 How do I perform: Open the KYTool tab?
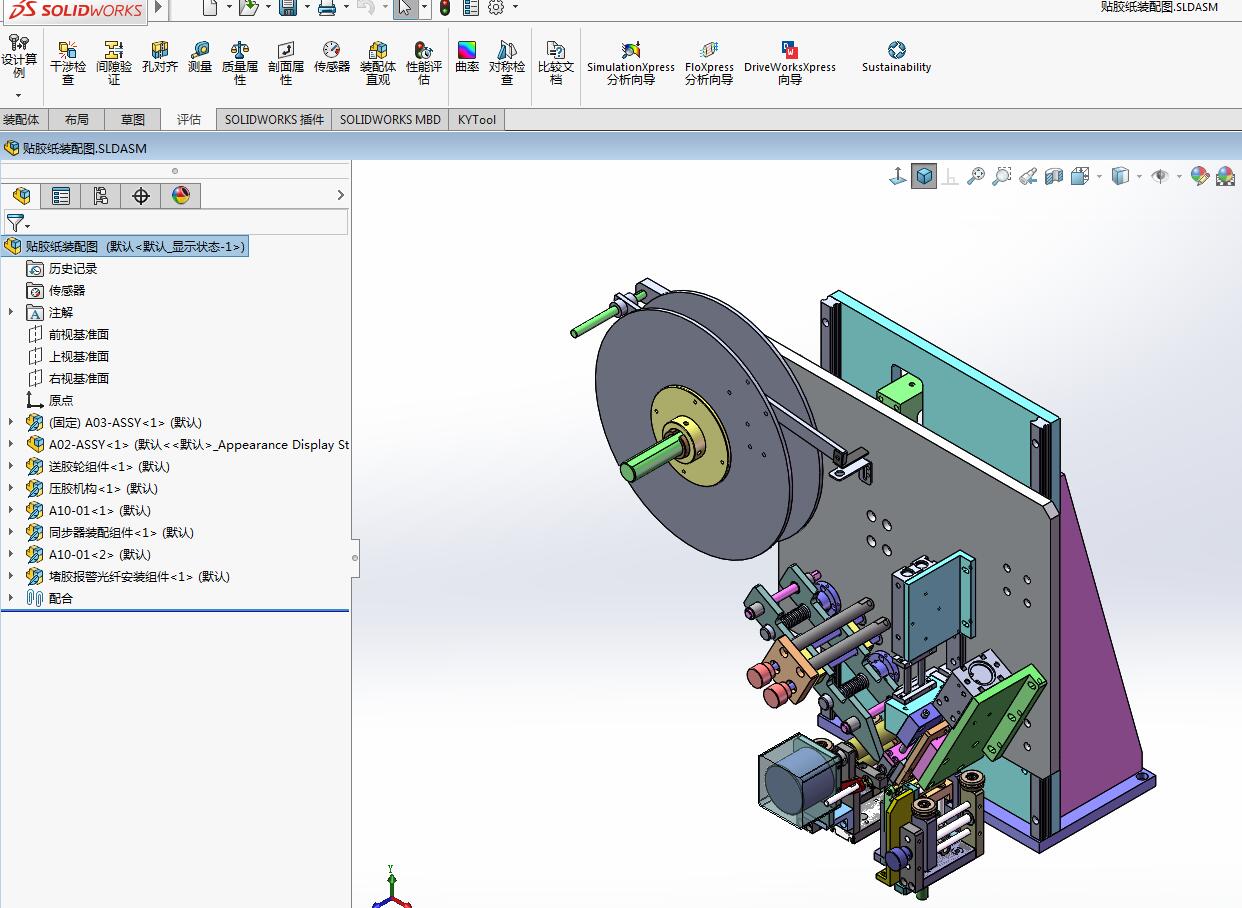477,120
